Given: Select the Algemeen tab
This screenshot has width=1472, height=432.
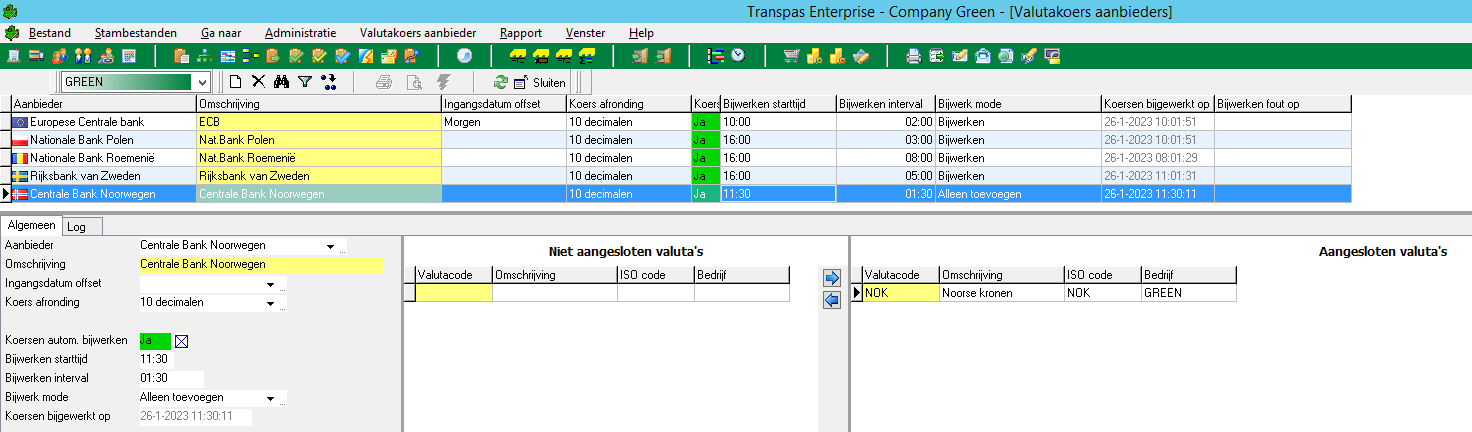Looking at the screenshot, I should (31, 226).
